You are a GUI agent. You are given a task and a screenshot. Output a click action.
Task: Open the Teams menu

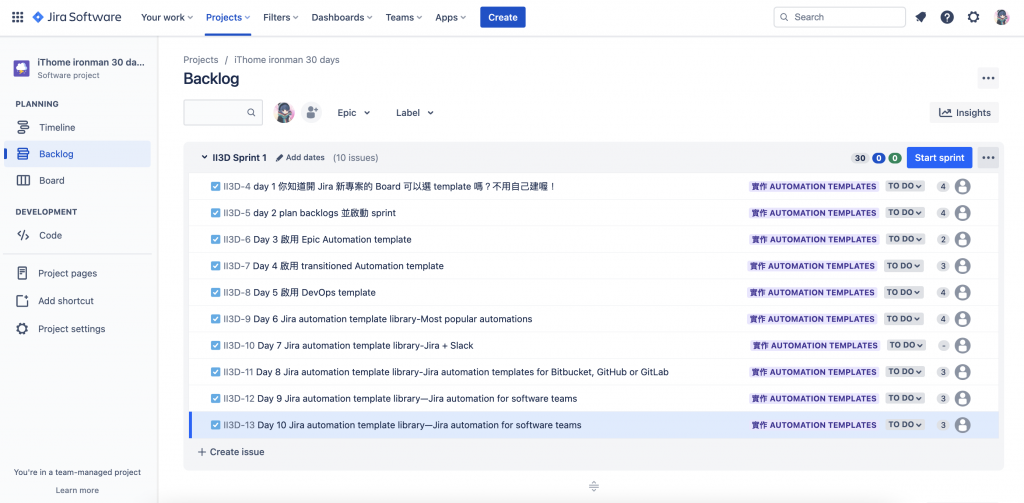(x=404, y=18)
